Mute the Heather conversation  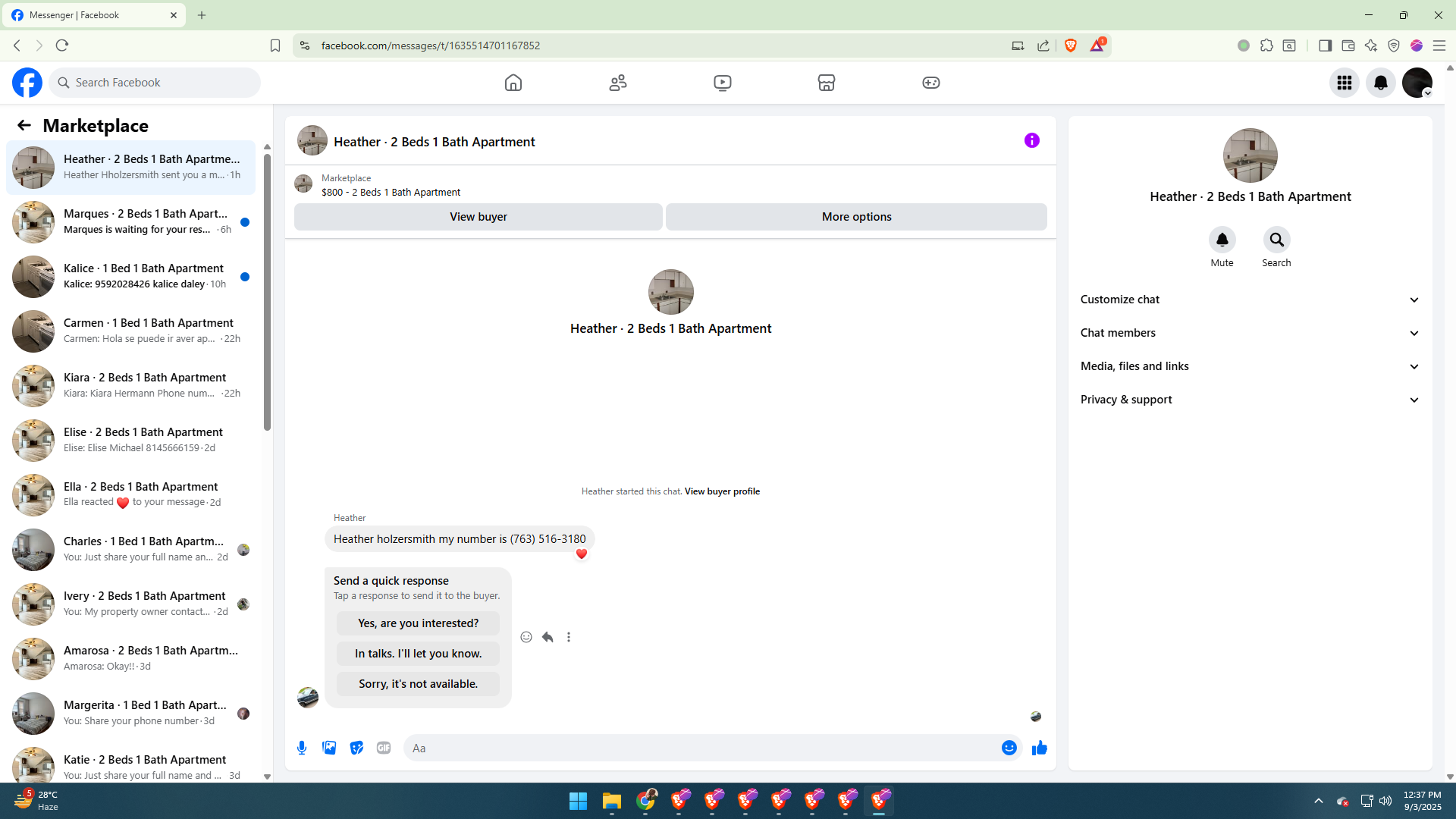pos(1222,240)
